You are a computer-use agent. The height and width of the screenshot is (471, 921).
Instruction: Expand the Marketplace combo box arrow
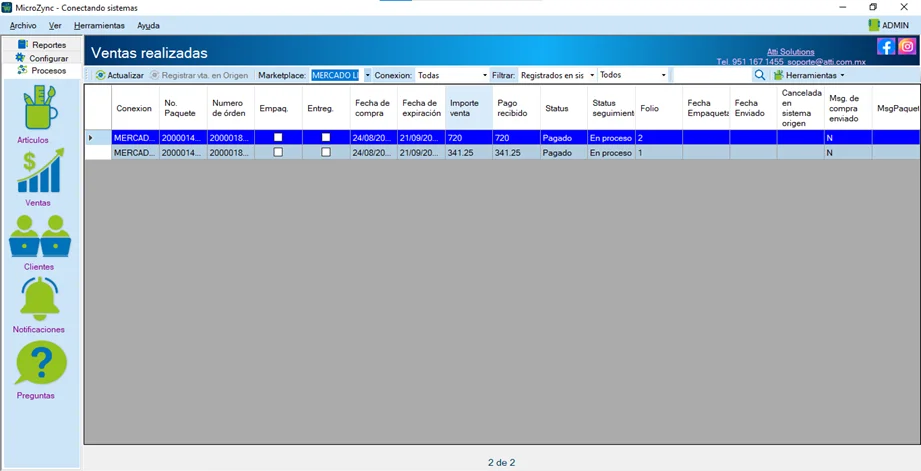coord(367,75)
